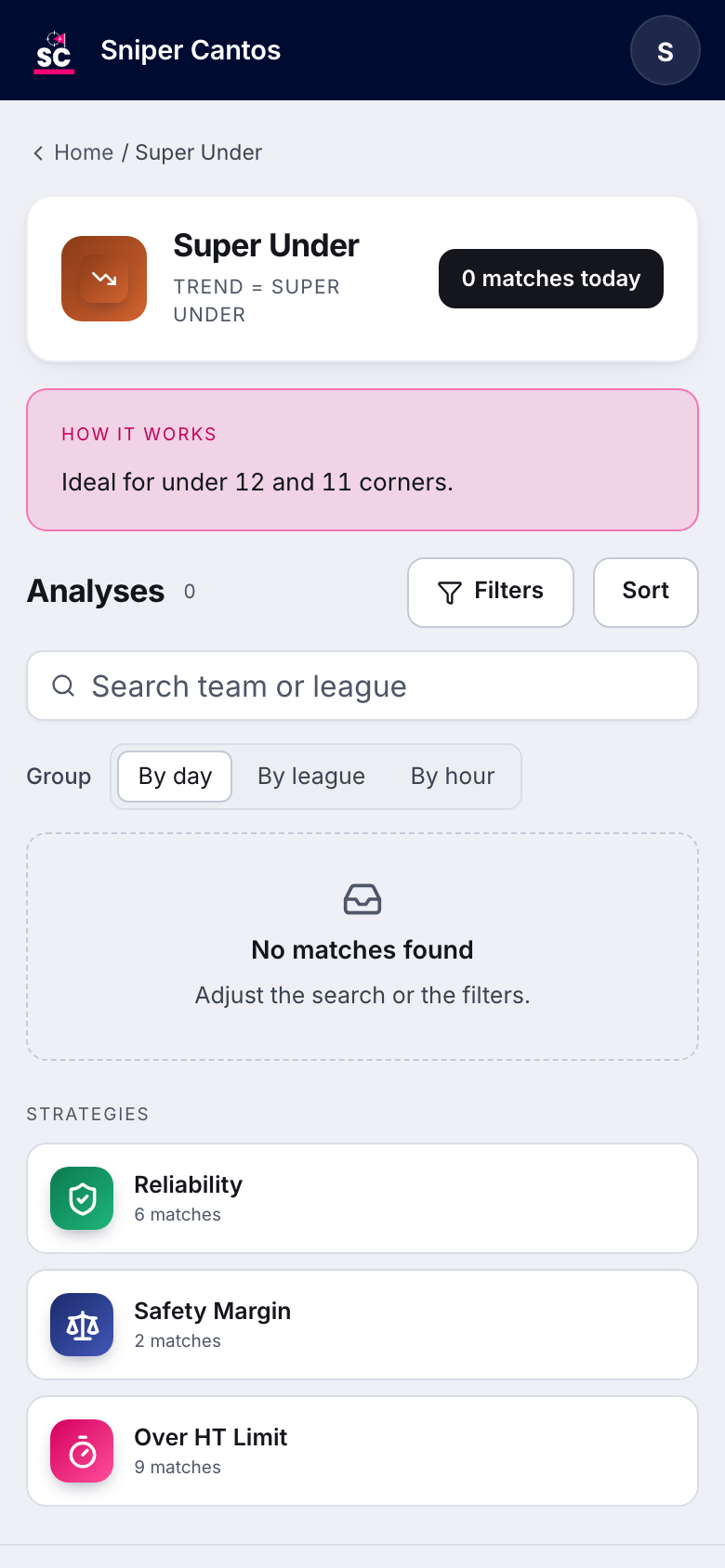Focus the "Search team or league" field
725x1568 pixels.
point(362,686)
